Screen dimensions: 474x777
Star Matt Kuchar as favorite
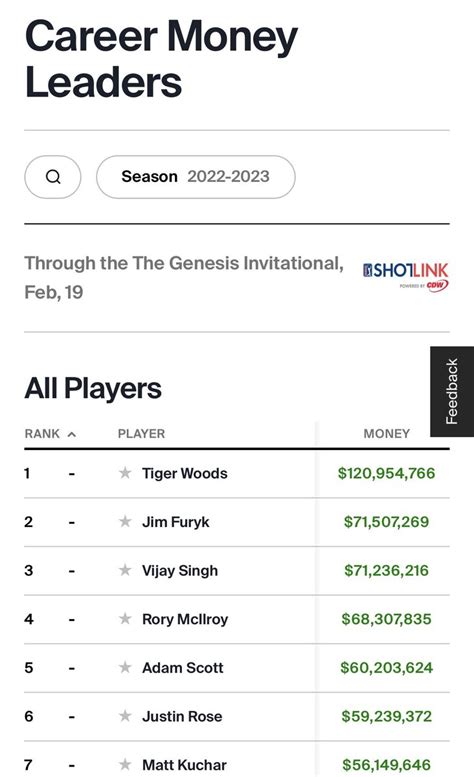coord(125,764)
